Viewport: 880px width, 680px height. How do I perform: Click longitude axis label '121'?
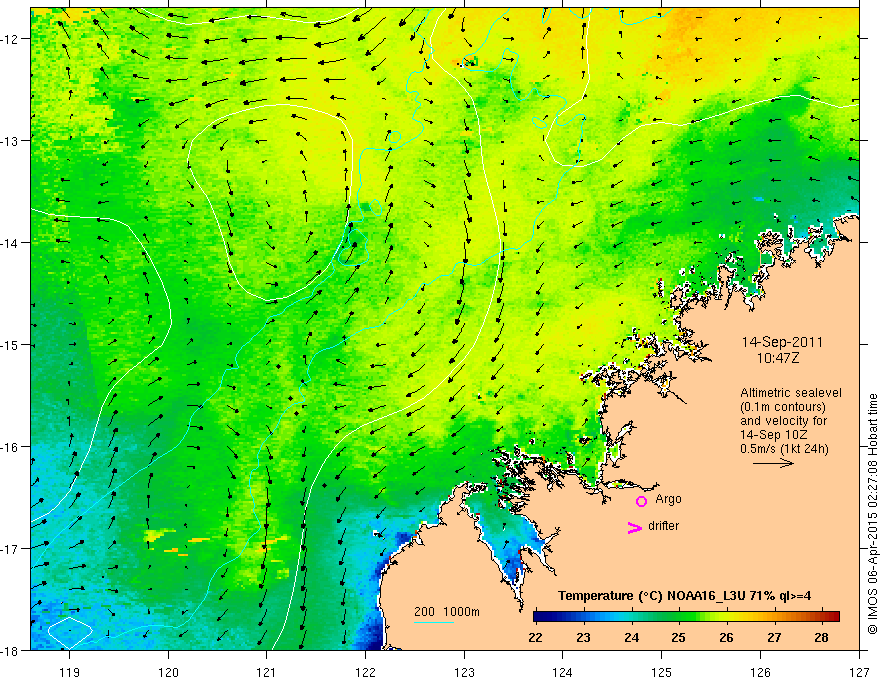267,673
